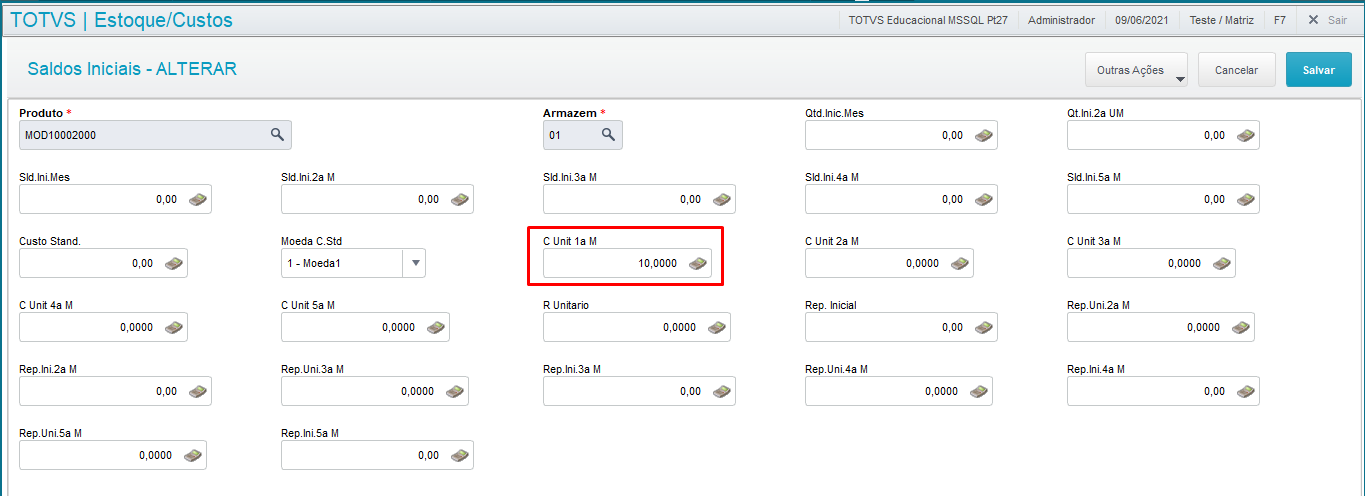Focus the Armazem field with value 01
1365x496 pixels.
(583, 135)
